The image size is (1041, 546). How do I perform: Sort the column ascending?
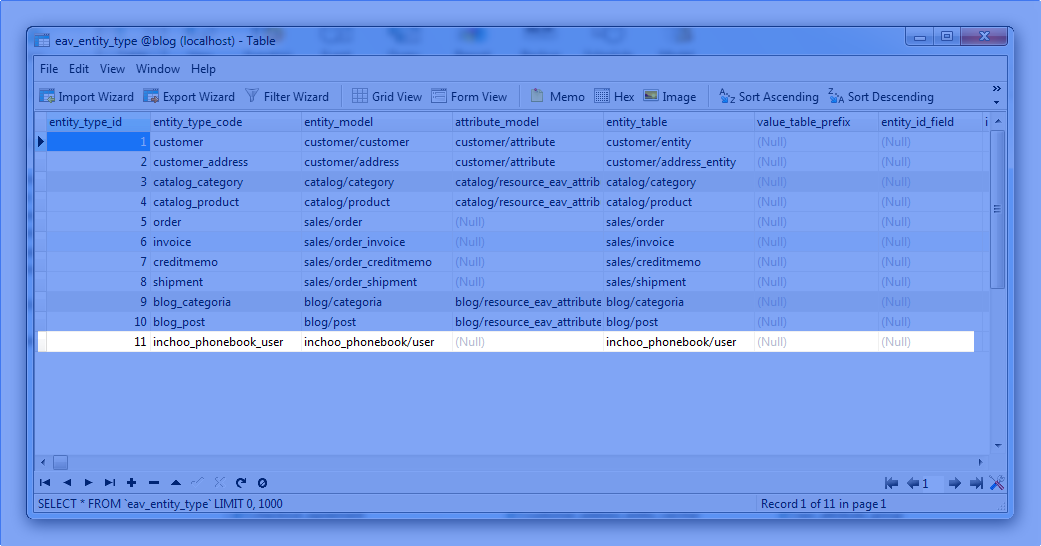tap(769, 97)
